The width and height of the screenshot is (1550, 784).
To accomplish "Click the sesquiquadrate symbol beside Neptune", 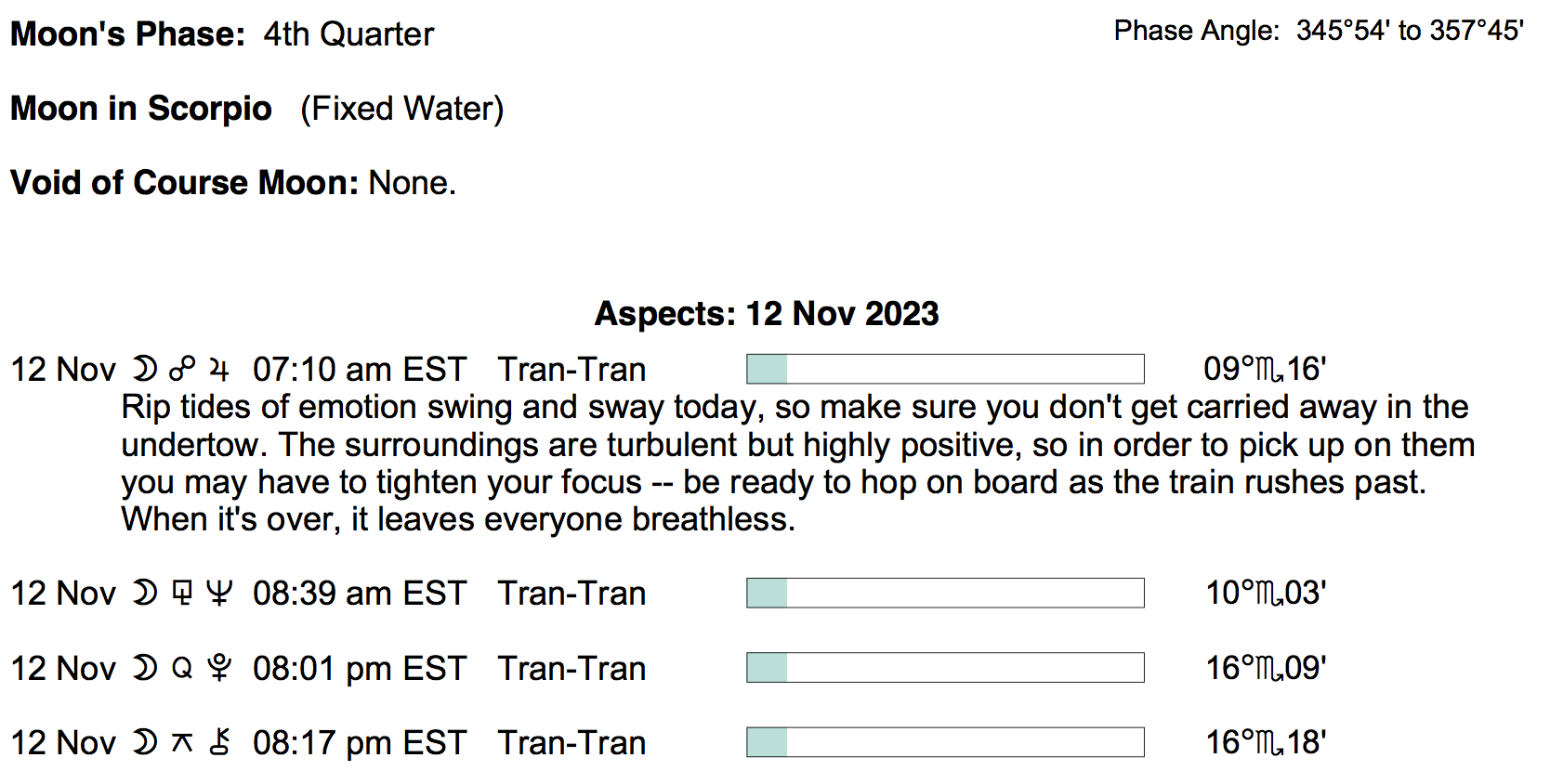I will click(x=182, y=594).
